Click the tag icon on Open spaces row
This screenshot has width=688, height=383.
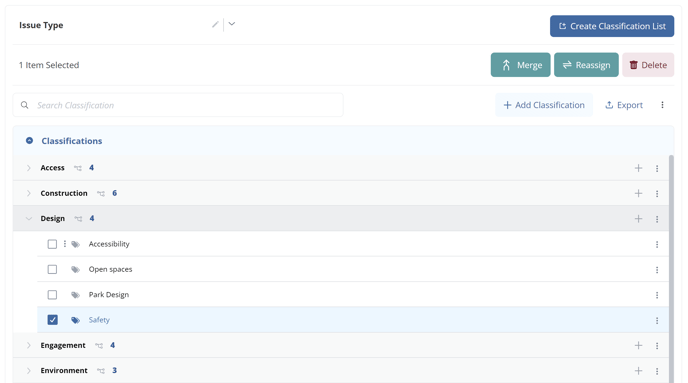pos(75,270)
